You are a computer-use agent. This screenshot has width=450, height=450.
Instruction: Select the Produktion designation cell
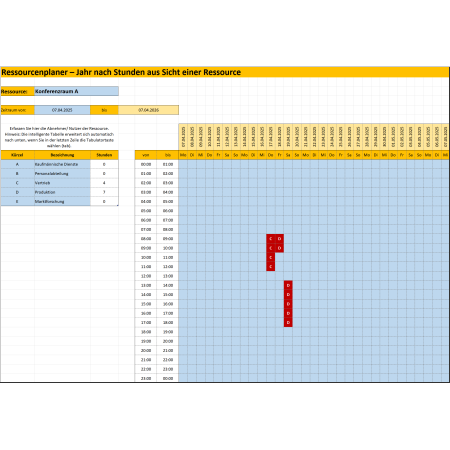tap(62, 192)
